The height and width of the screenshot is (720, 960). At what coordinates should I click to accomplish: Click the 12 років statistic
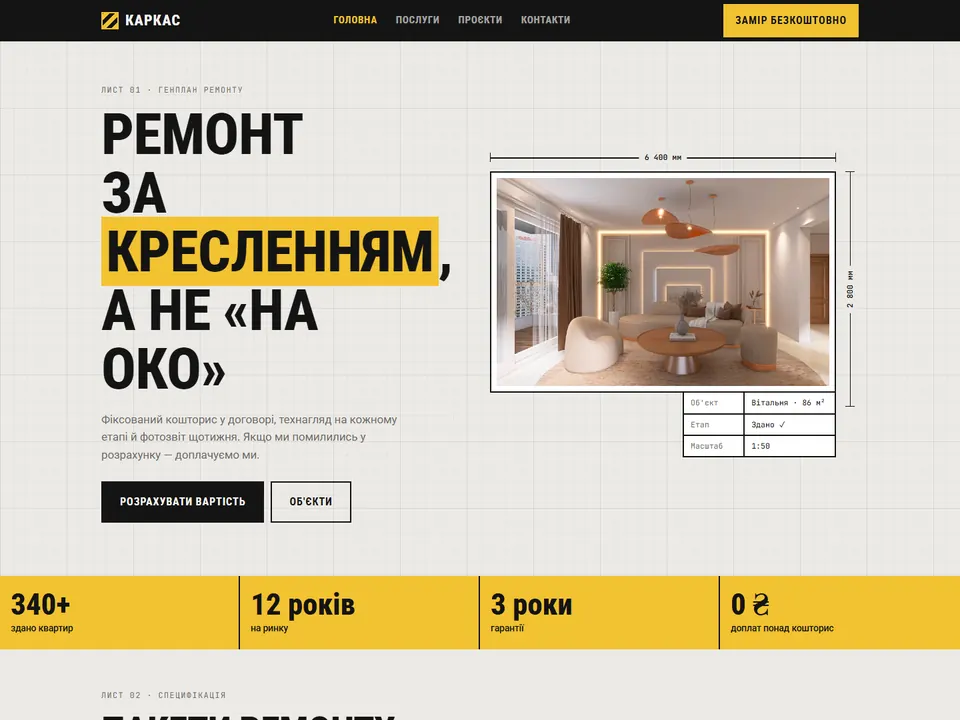click(302, 604)
